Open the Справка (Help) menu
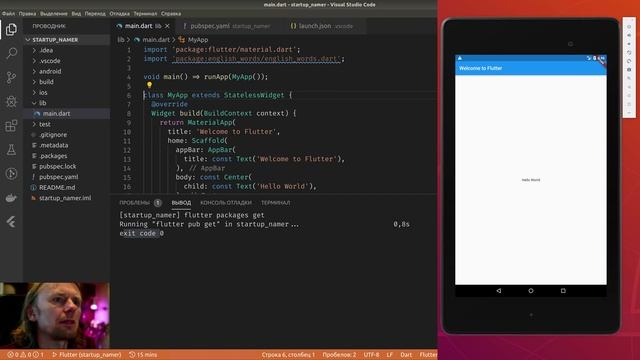640x360 pixels. [171, 13]
